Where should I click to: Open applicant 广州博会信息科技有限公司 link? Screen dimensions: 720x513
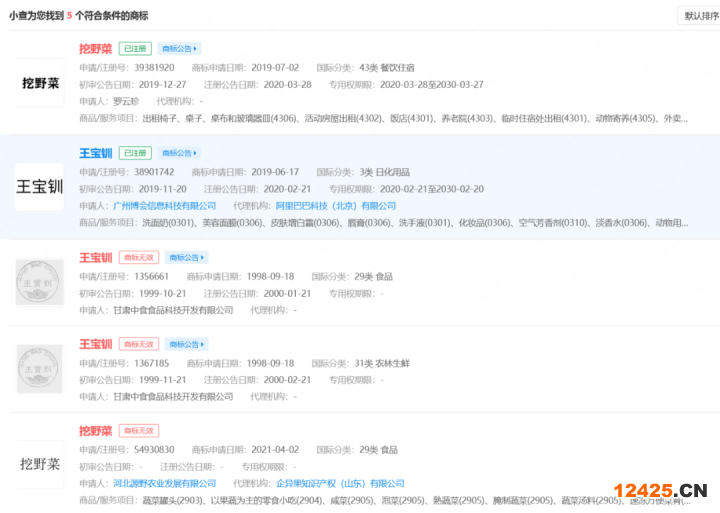pos(164,206)
